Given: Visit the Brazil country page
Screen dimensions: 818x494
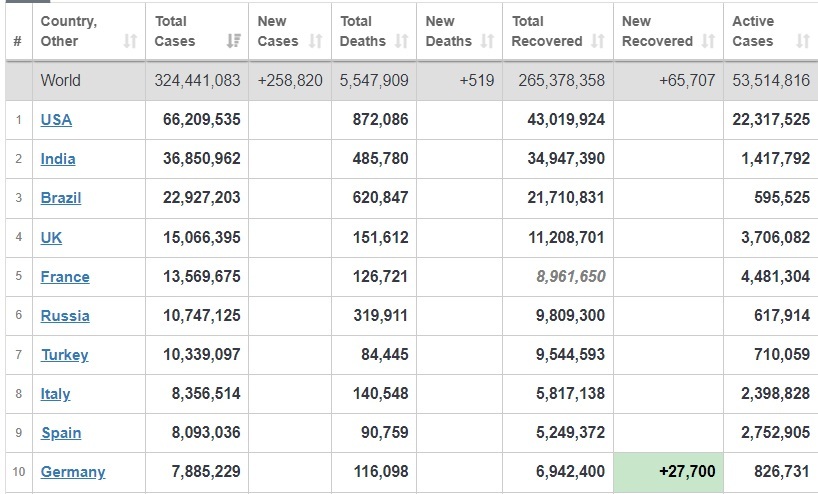Looking at the screenshot, I should [61, 198].
